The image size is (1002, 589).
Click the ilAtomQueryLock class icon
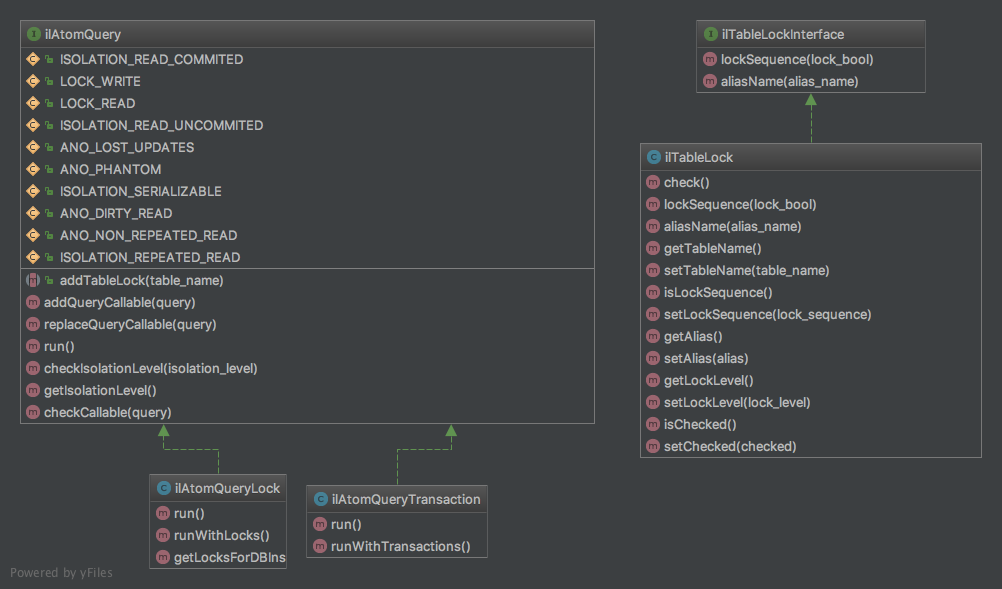click(x=163, y=488)
